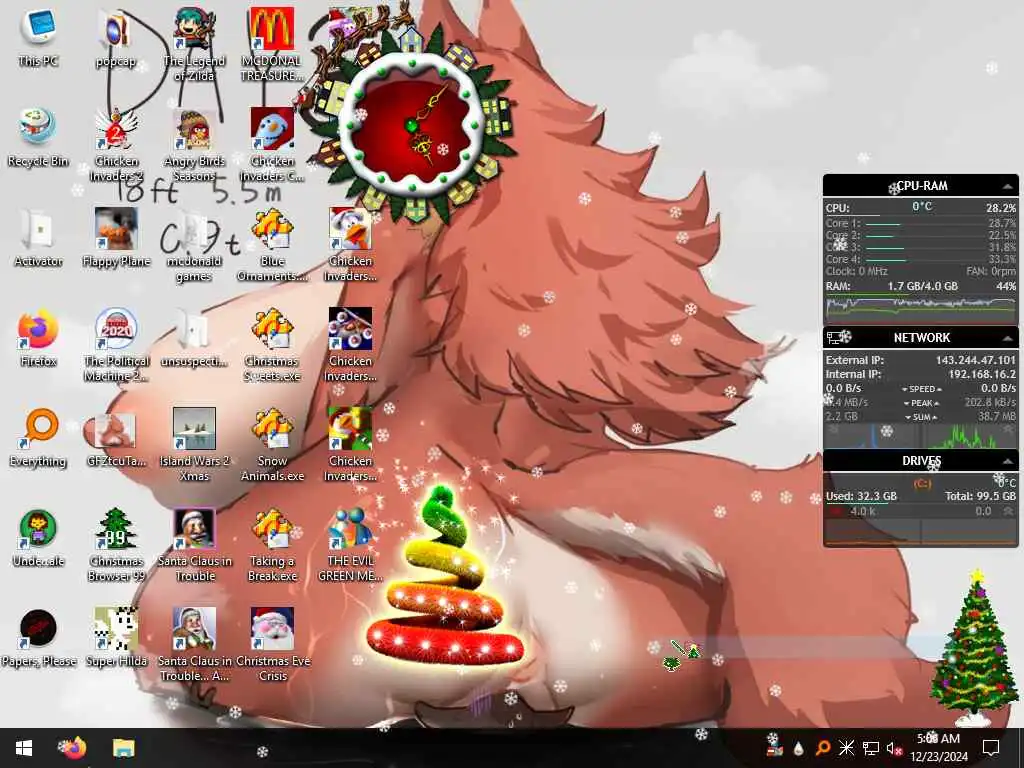Open THE EVIL GREEN ME... shortcut

point(350,545)
